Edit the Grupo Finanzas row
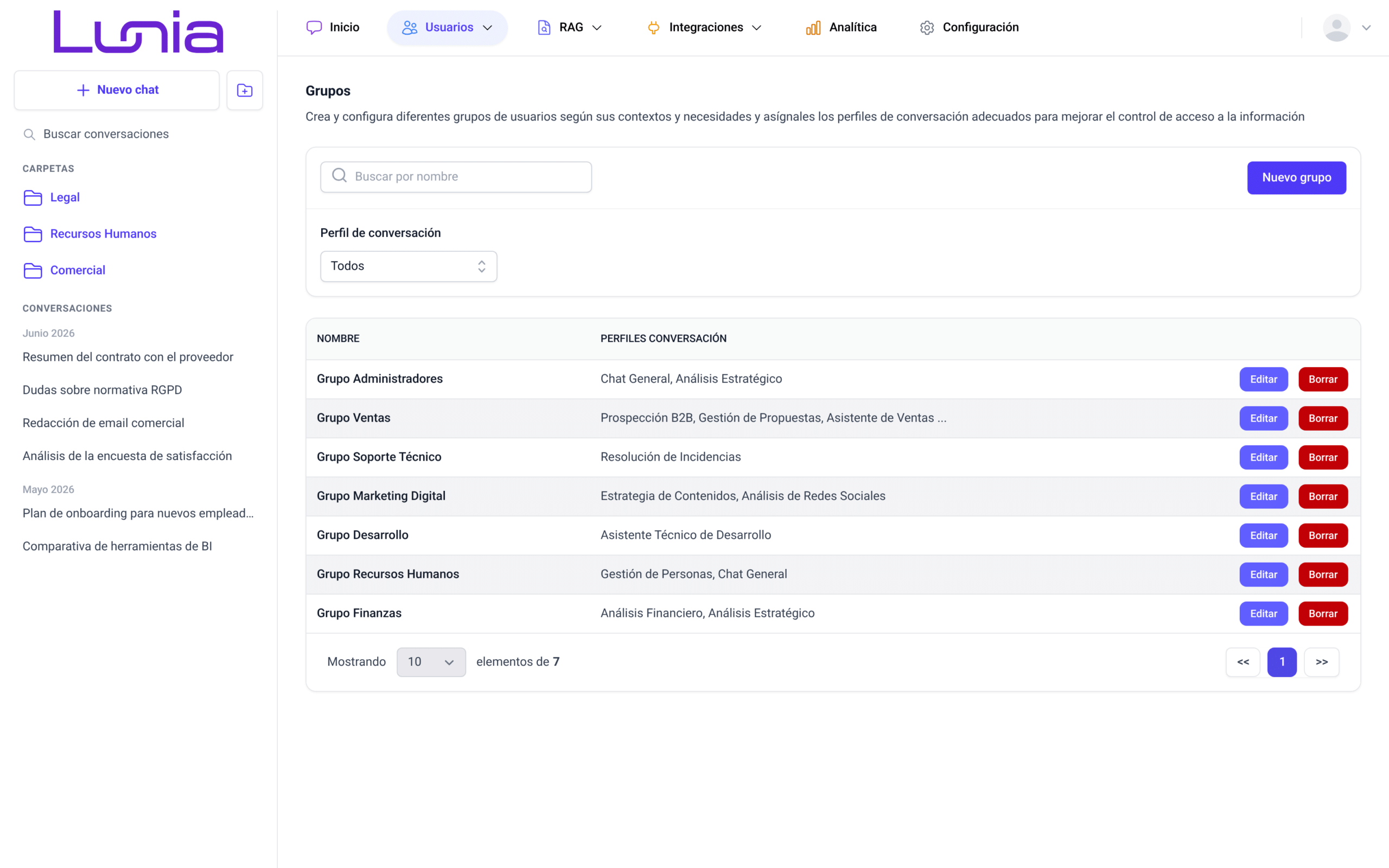The image size is (1389, 868). (1263, 614)
